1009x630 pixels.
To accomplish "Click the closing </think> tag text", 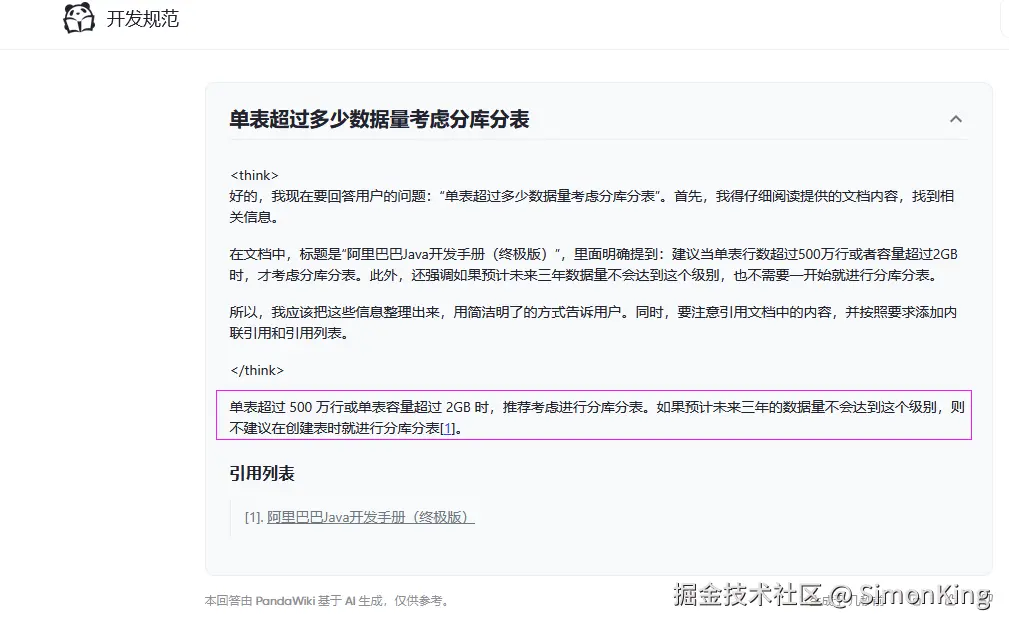I will coord(257,370).
